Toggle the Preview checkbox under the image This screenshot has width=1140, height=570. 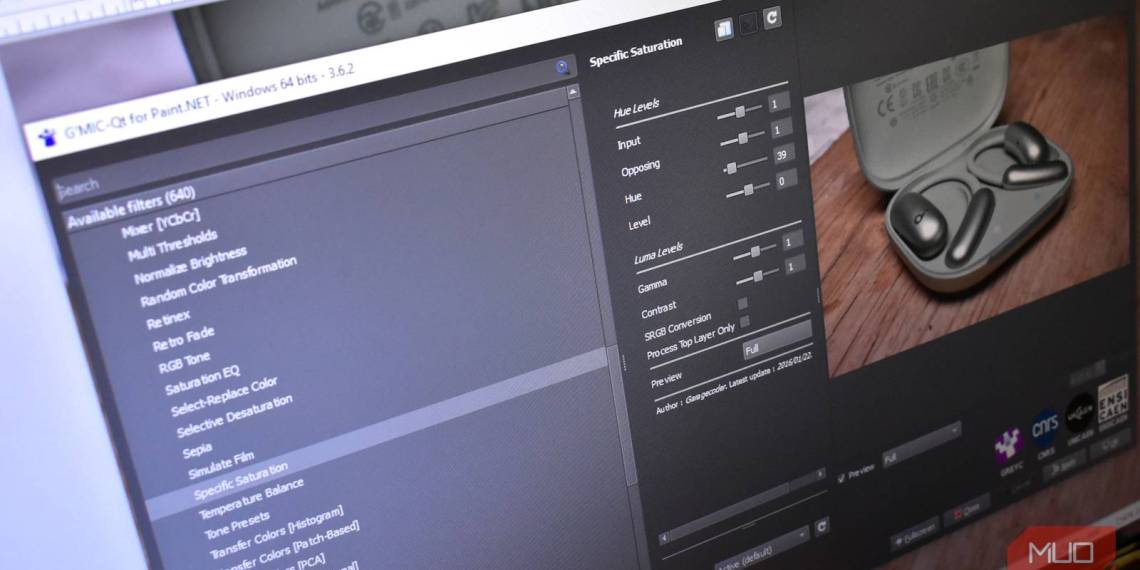(x=841, y=478)
